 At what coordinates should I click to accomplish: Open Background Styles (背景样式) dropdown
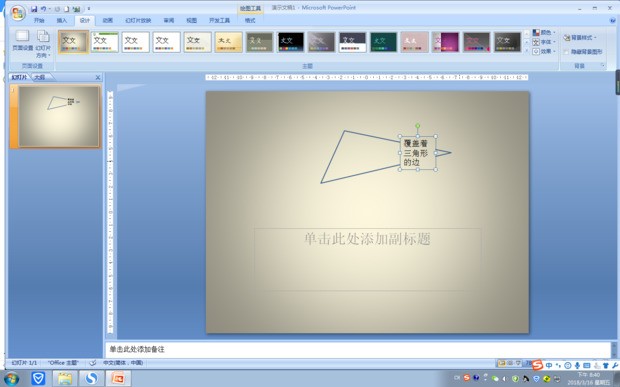[x=580, y=38]
